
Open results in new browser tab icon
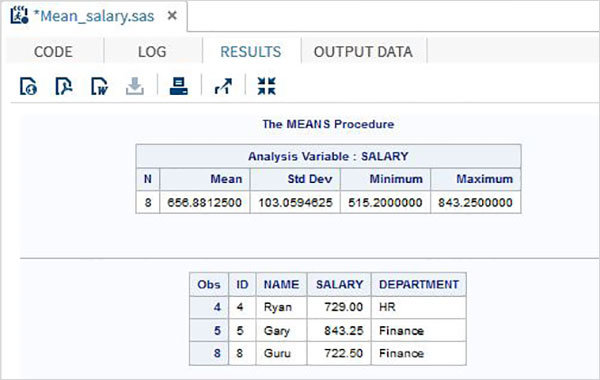point(223,86)
